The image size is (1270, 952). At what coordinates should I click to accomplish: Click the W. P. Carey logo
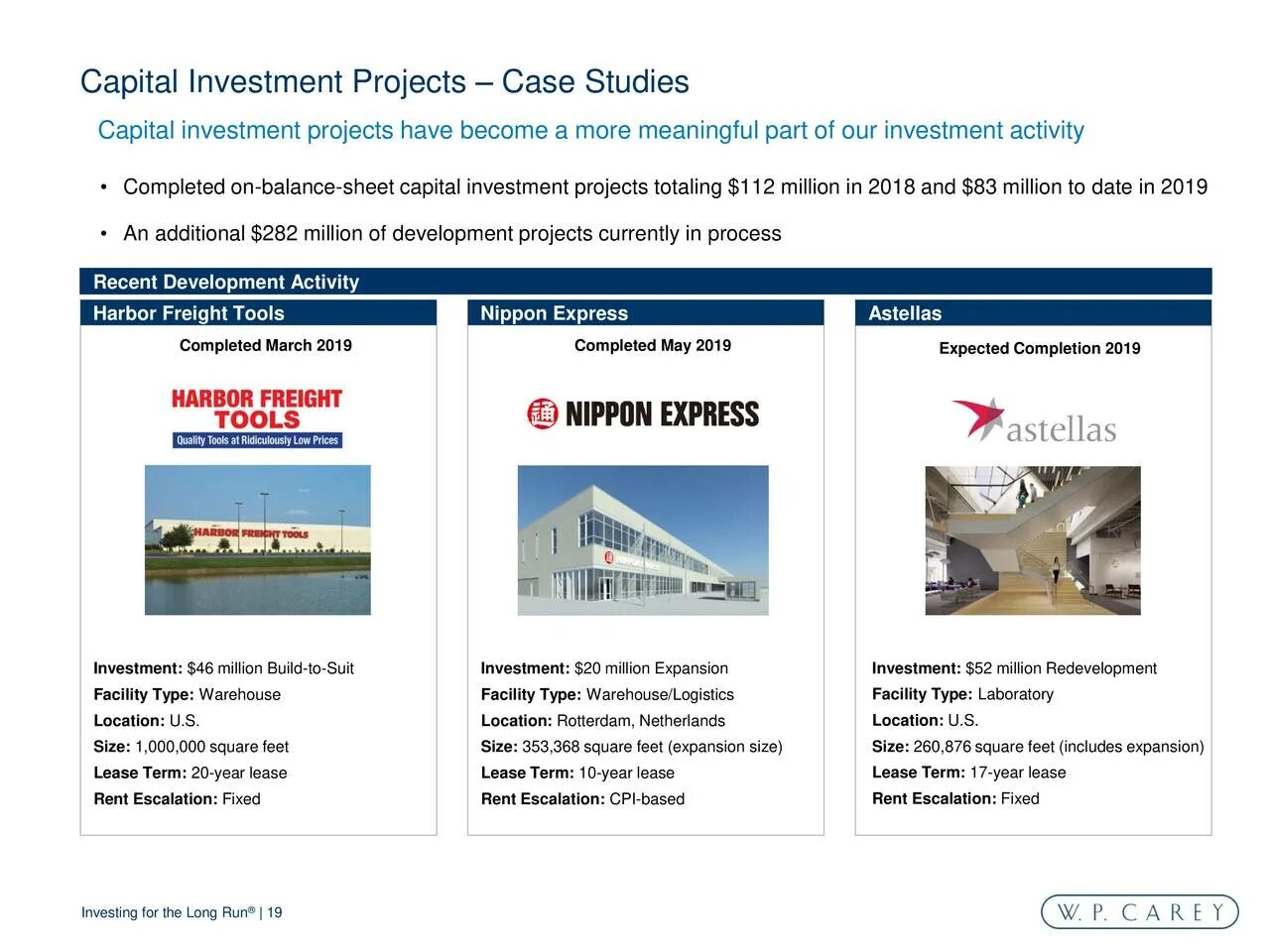click(x=1140, y=912)
